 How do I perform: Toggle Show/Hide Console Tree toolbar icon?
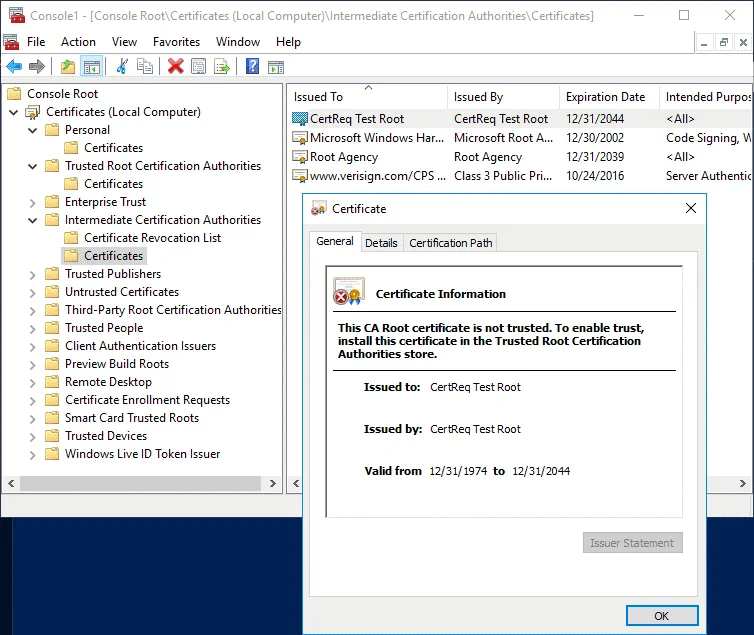(91, 67)
